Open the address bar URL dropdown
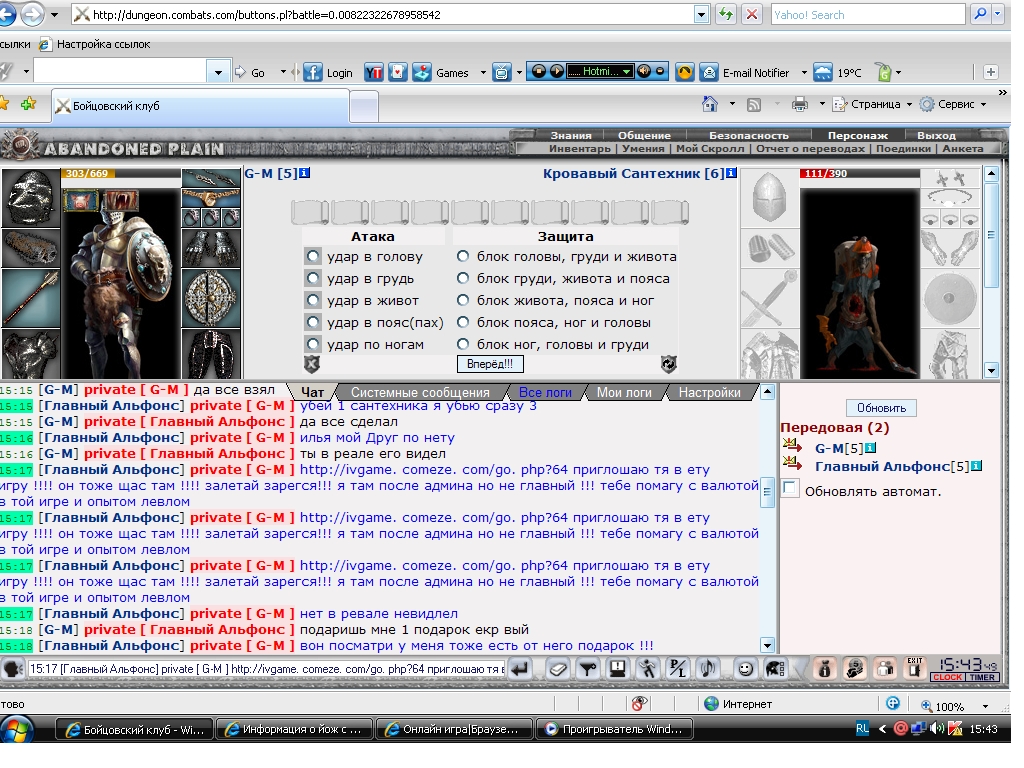The image size is (1024, 768). point(701,14)
